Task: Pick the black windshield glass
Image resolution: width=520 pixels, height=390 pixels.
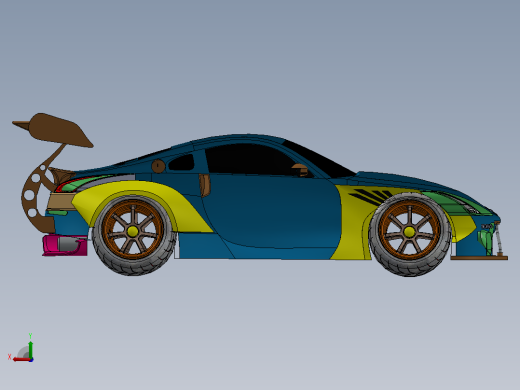Action: 318,159
